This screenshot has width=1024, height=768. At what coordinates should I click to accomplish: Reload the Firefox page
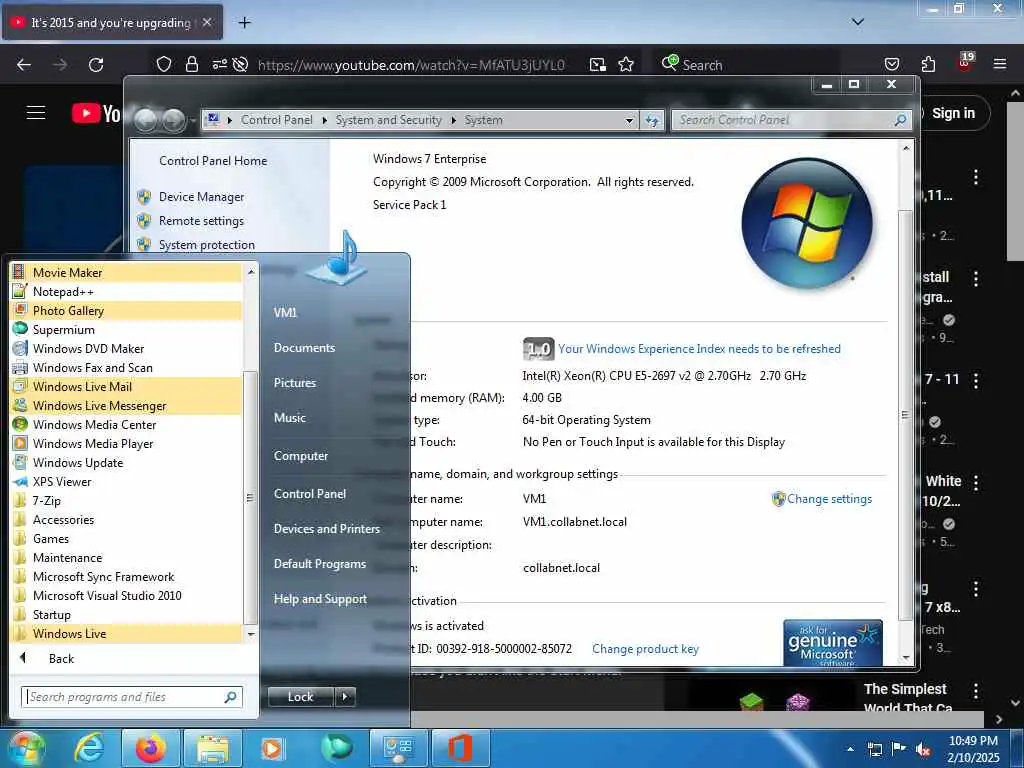click(96, 65)
